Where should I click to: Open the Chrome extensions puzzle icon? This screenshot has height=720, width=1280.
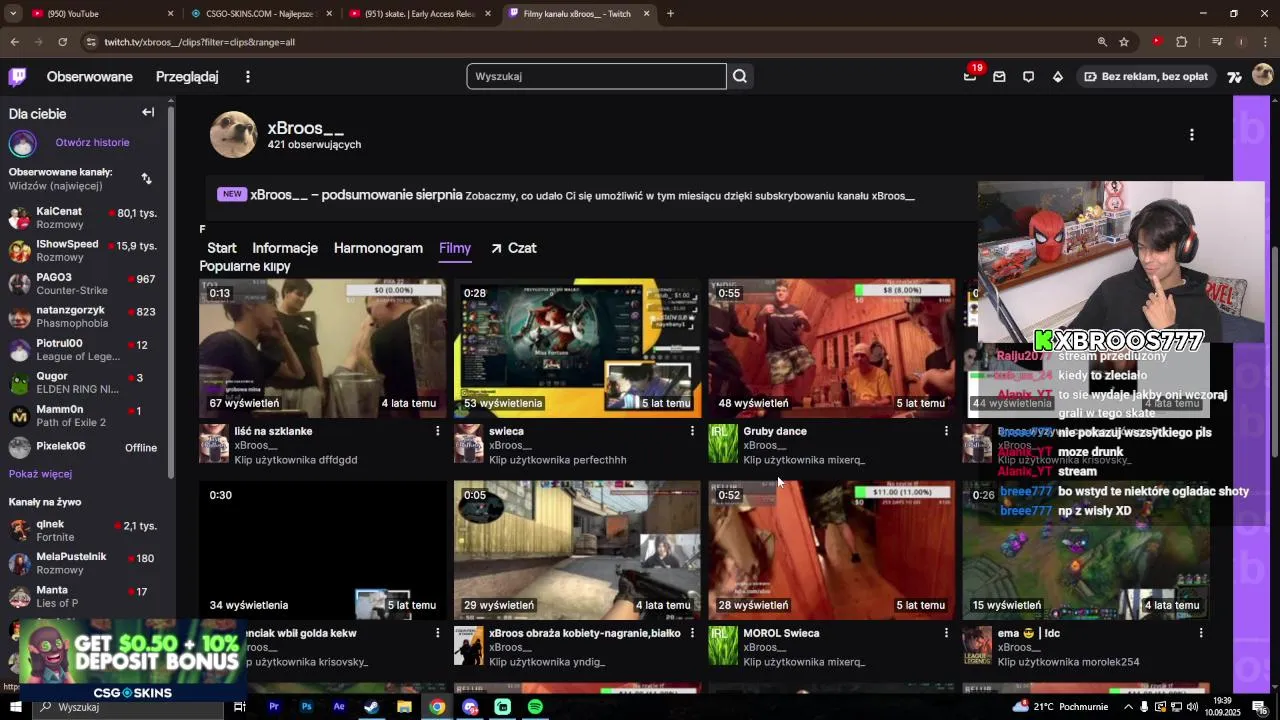point(1182,42)
